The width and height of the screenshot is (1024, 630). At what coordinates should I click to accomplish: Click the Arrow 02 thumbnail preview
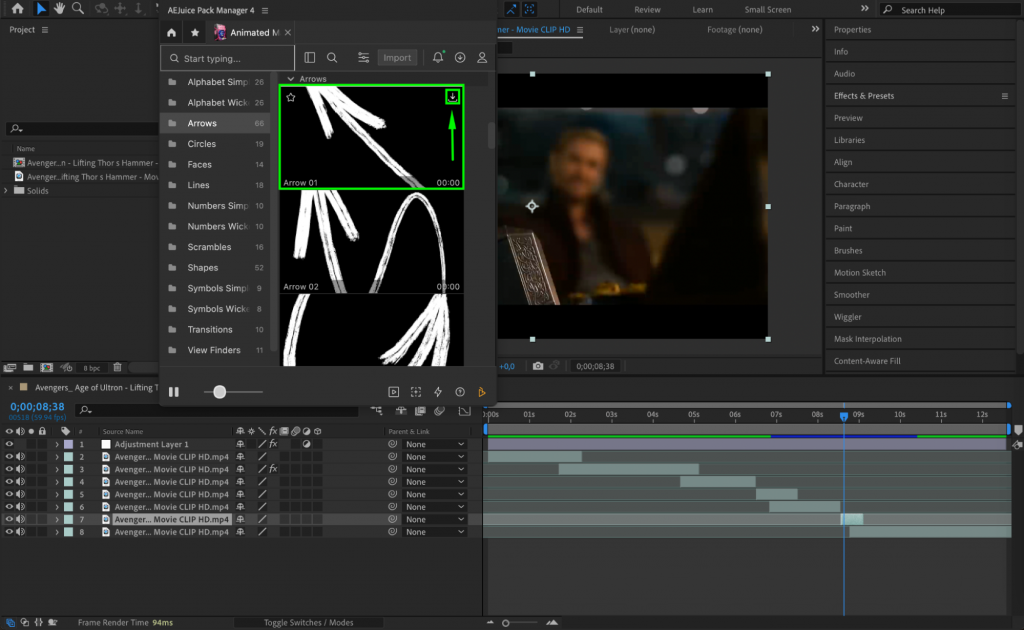point(371,240)
